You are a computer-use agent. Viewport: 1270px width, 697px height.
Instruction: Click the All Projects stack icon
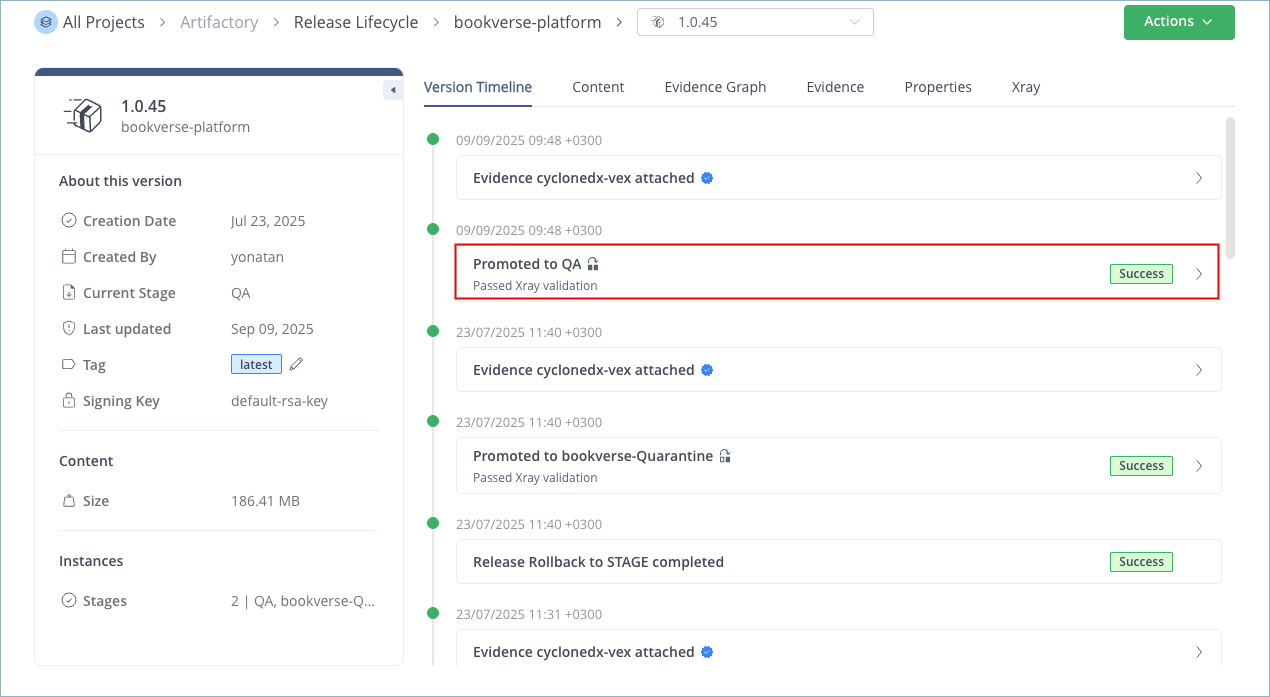tap(46, 22)
